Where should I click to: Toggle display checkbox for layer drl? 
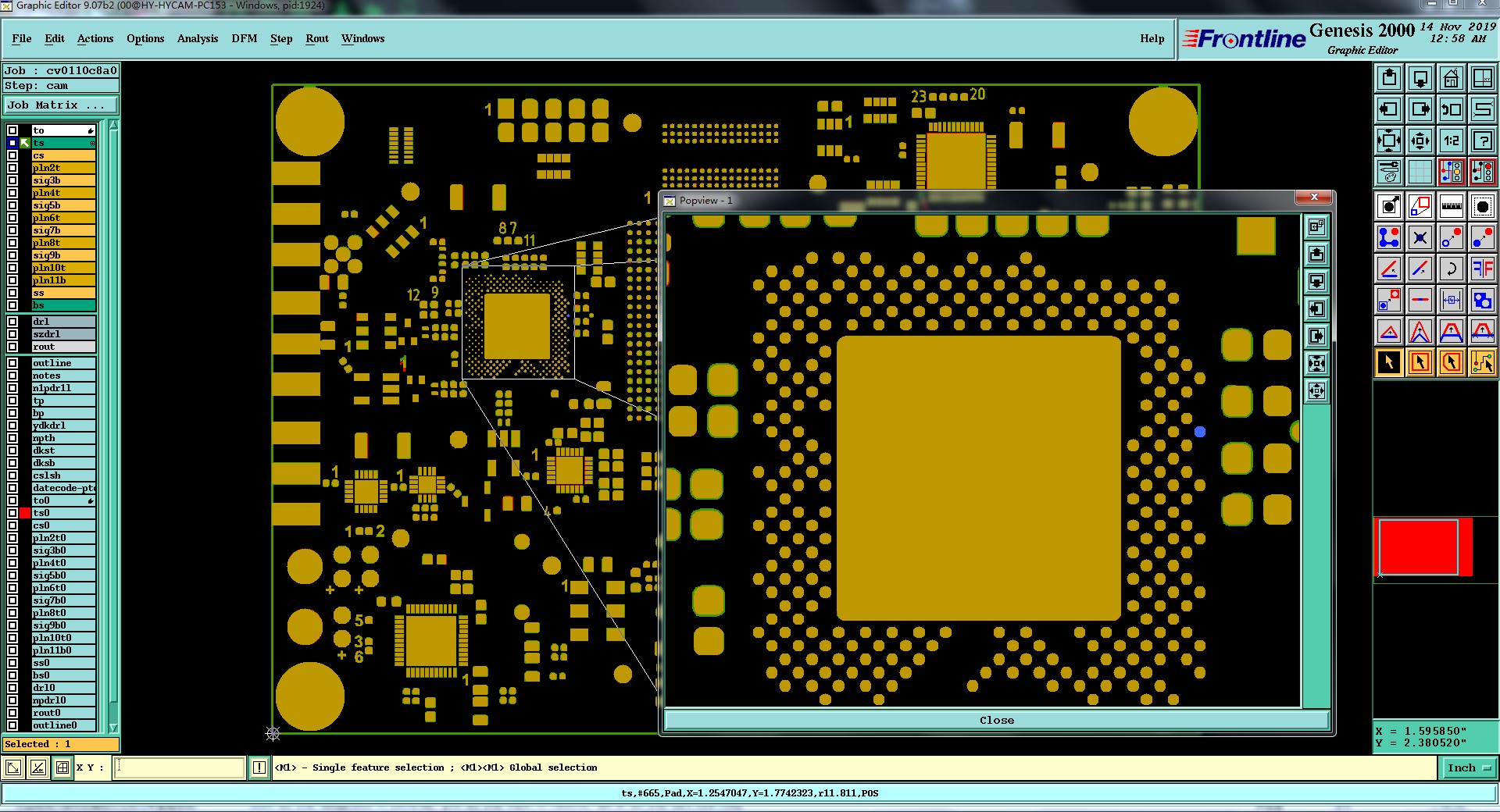coord(12,322)
